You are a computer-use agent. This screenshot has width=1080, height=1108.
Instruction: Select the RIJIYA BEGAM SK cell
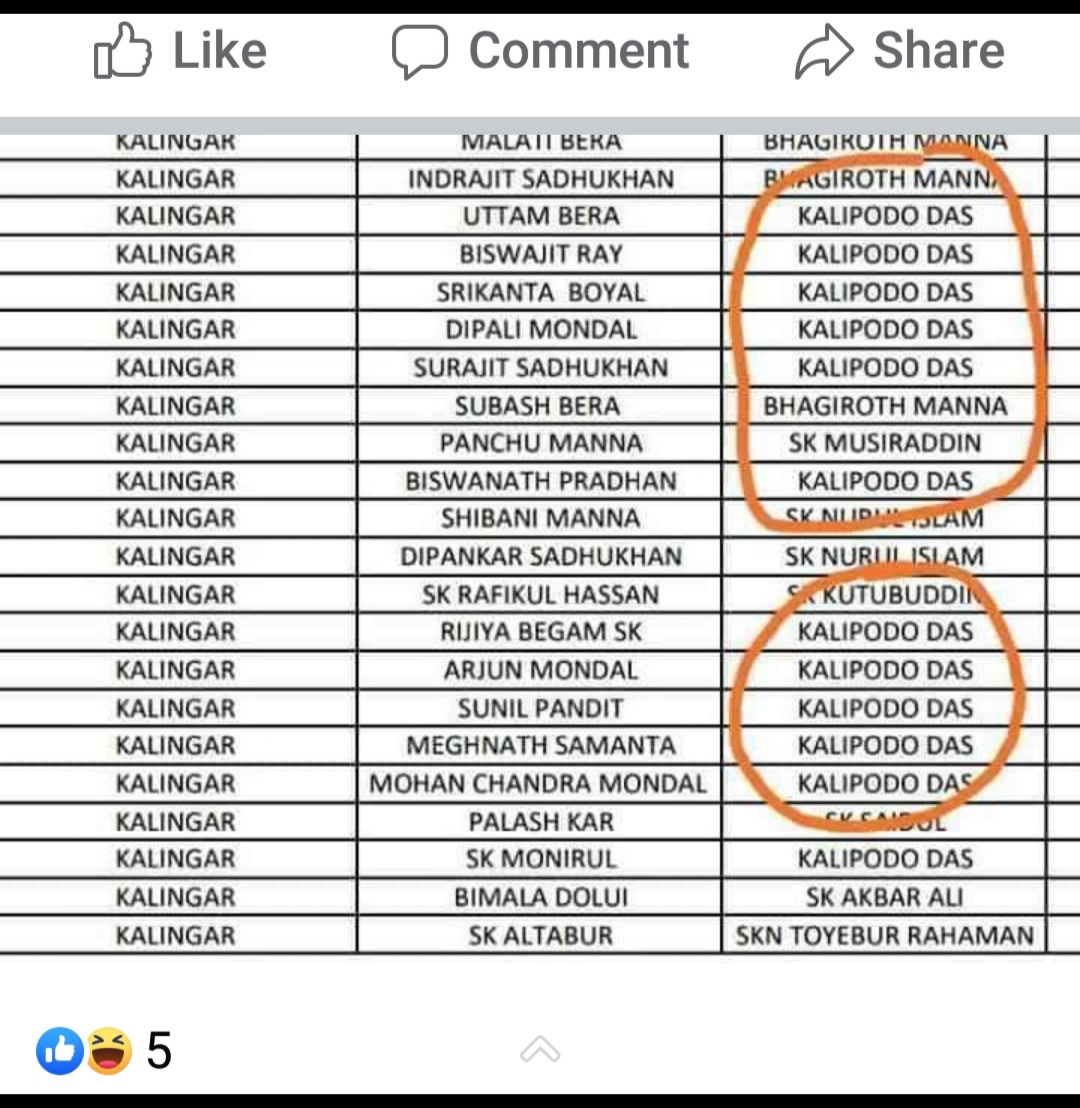[541, 632]
